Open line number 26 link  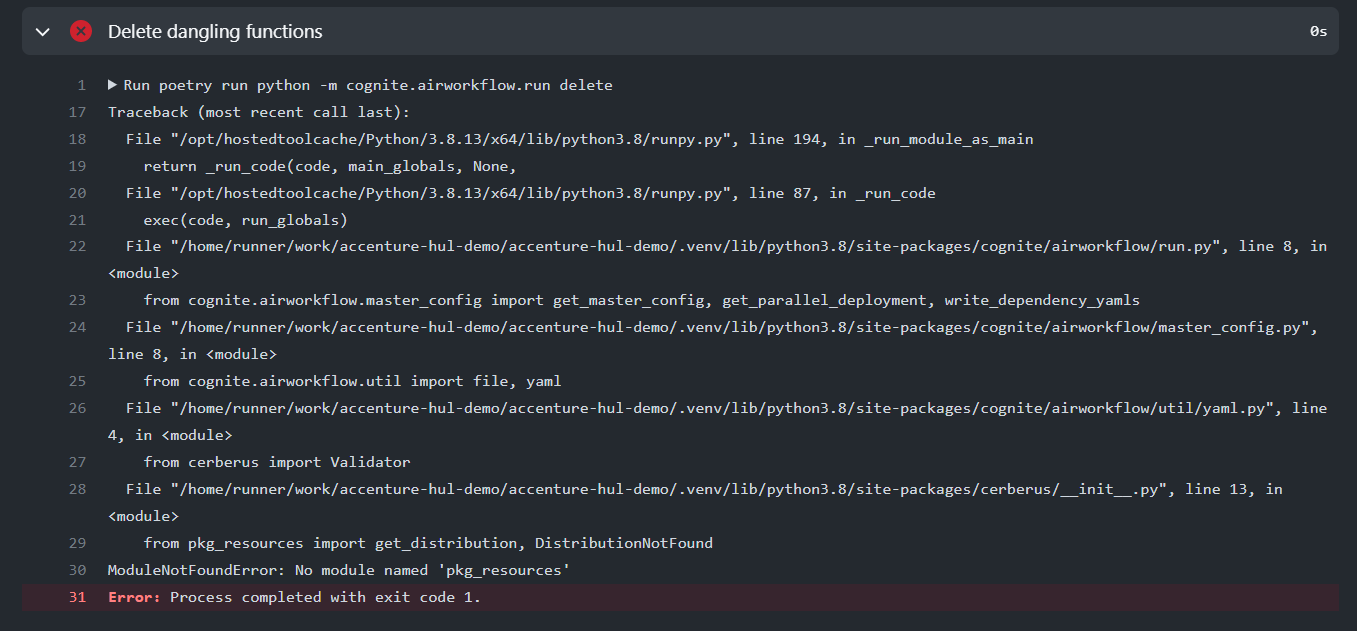(77, 408)
